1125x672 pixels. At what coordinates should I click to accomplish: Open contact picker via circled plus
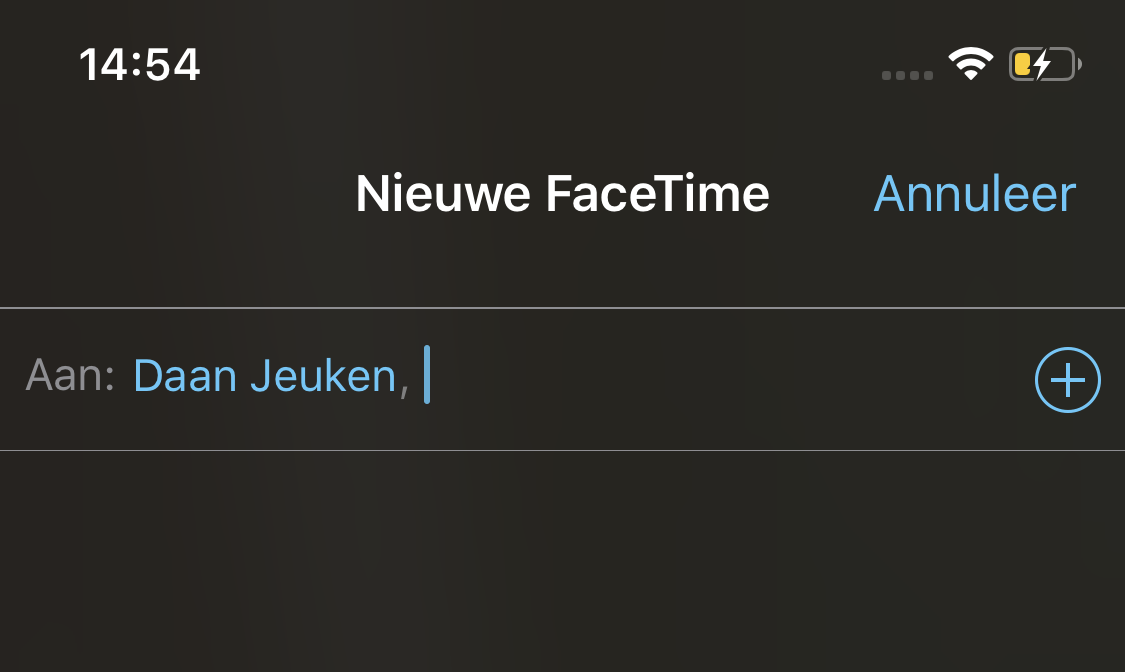pyautogui.click(x=1068, y=379)
